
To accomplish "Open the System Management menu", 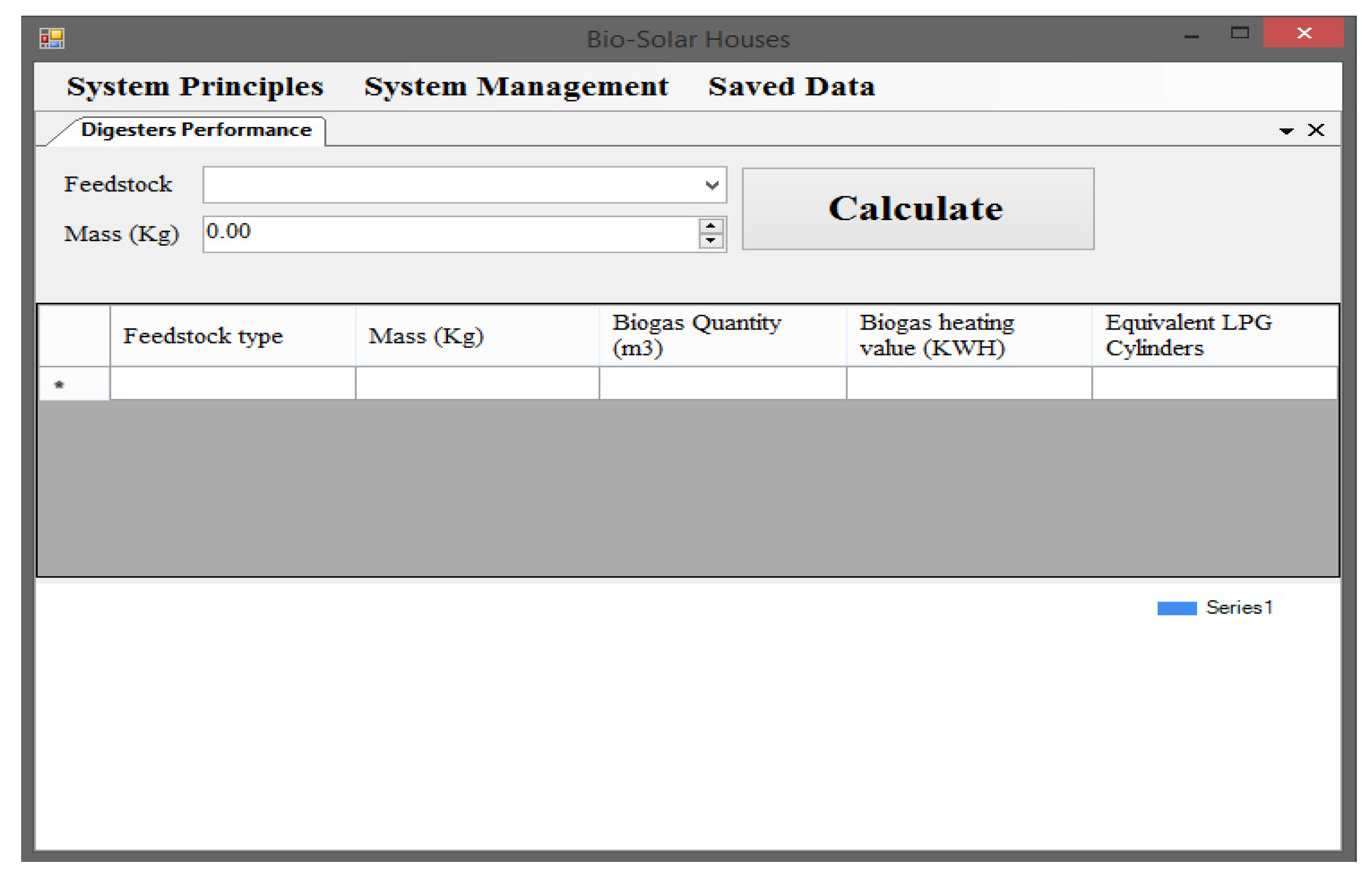I will pyautogui.click(x=516, y=87).
